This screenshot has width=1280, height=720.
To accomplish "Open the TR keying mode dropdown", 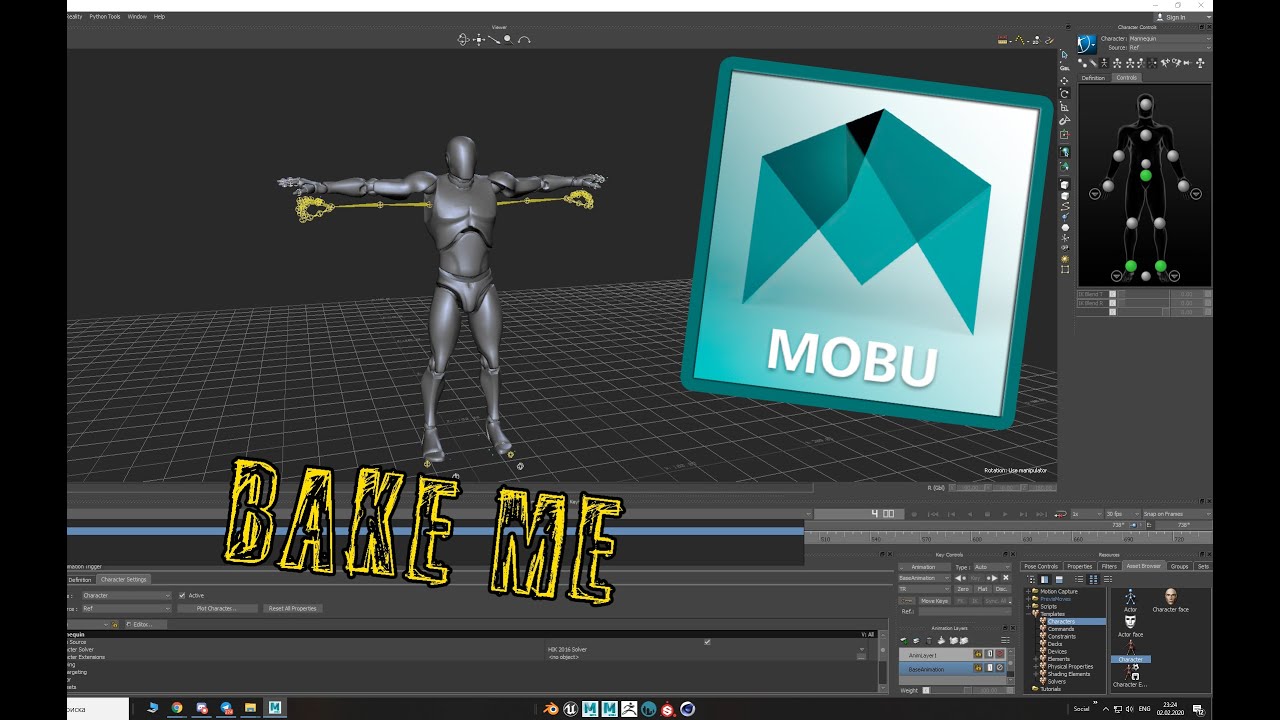I will point(924,589).
